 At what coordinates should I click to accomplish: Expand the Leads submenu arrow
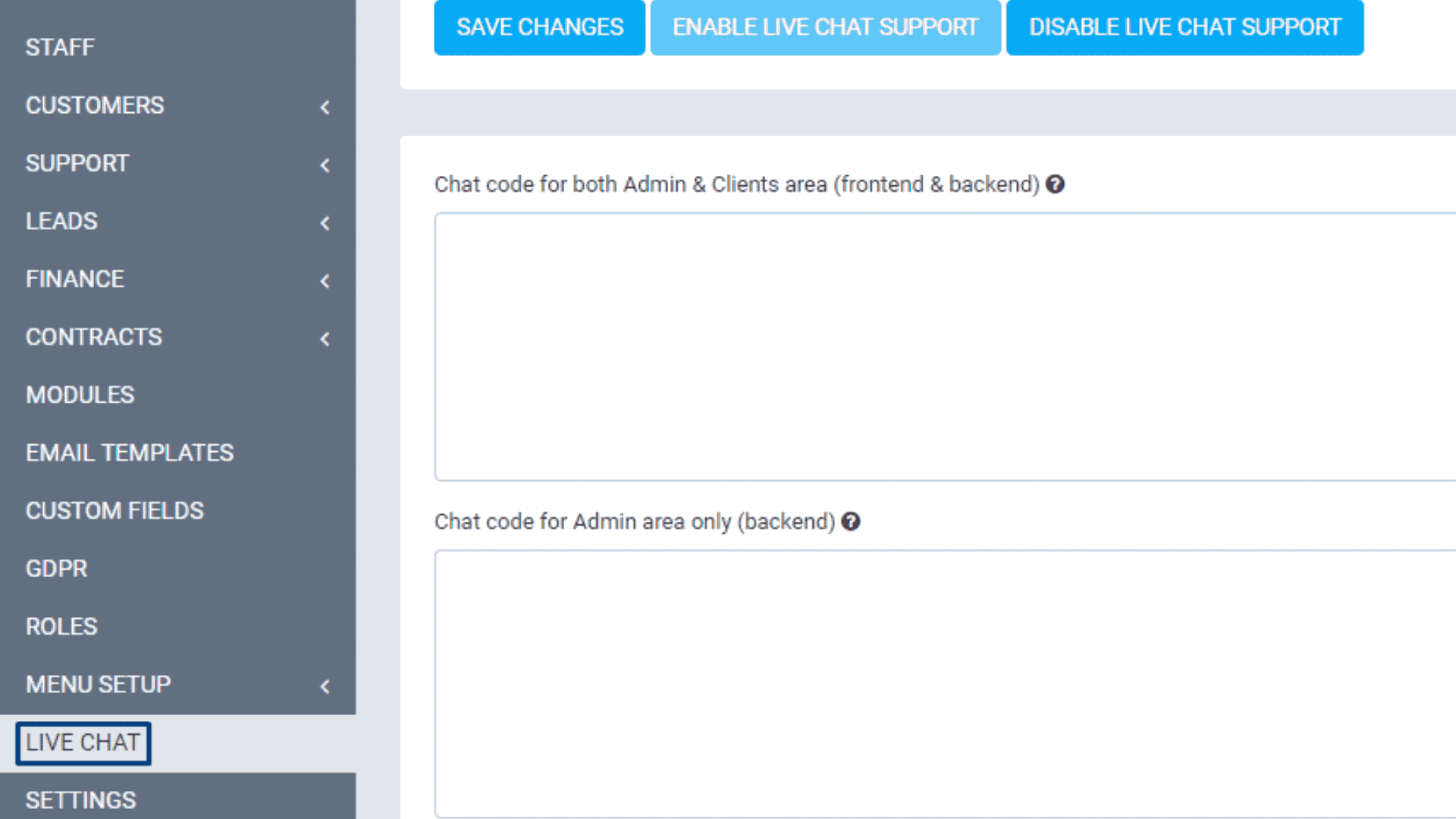point(325,223)
